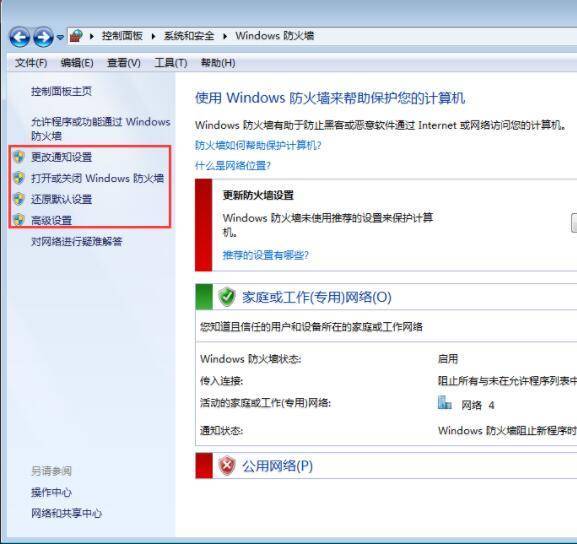Click shield icon beside 高级设置
This screenshot has height=544, width=577.
(x=19, y=220)
